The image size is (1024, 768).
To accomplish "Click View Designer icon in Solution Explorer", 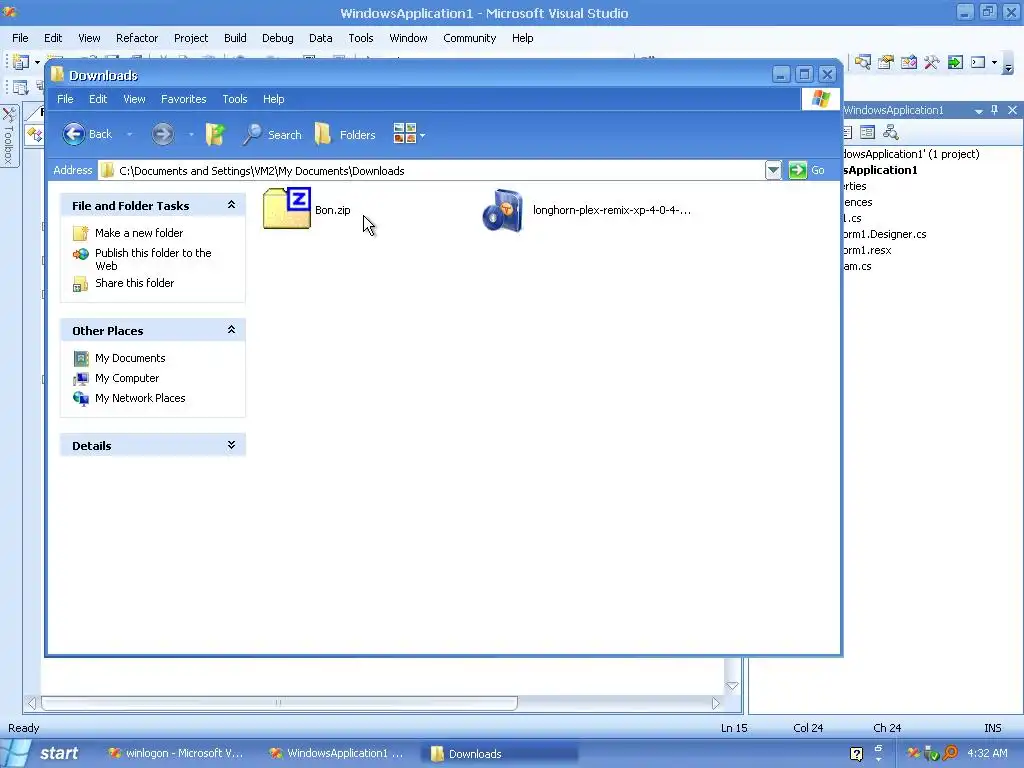I will [x=867, y=133].
